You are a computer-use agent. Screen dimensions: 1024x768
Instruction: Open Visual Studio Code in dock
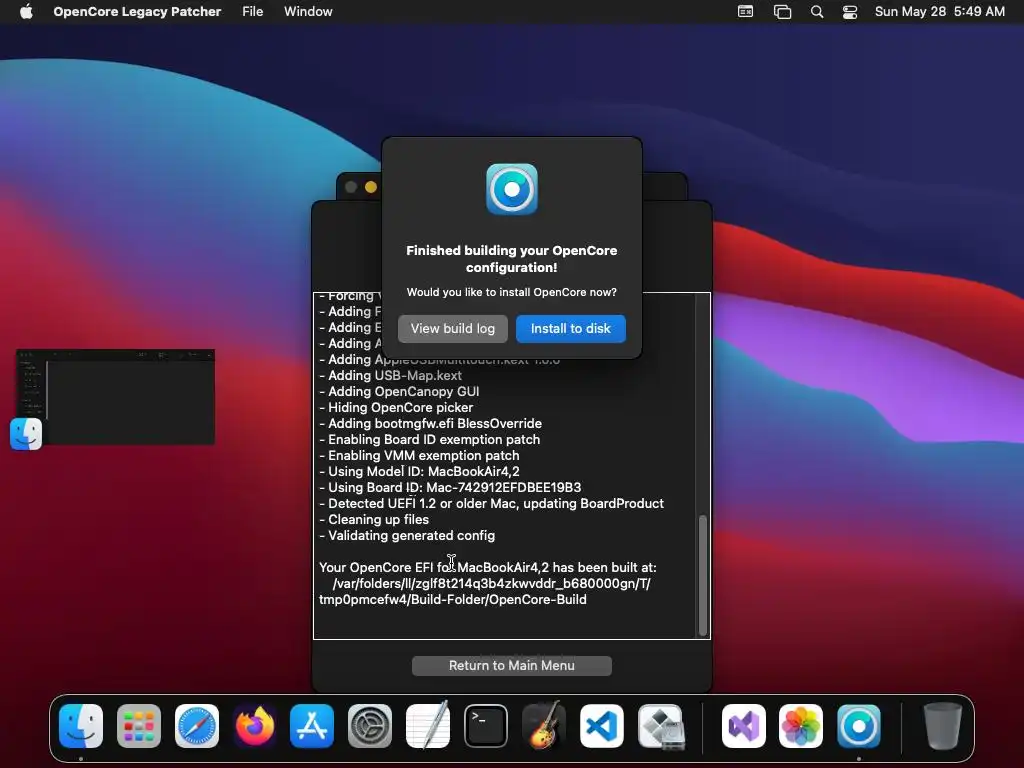coord(601,726)
